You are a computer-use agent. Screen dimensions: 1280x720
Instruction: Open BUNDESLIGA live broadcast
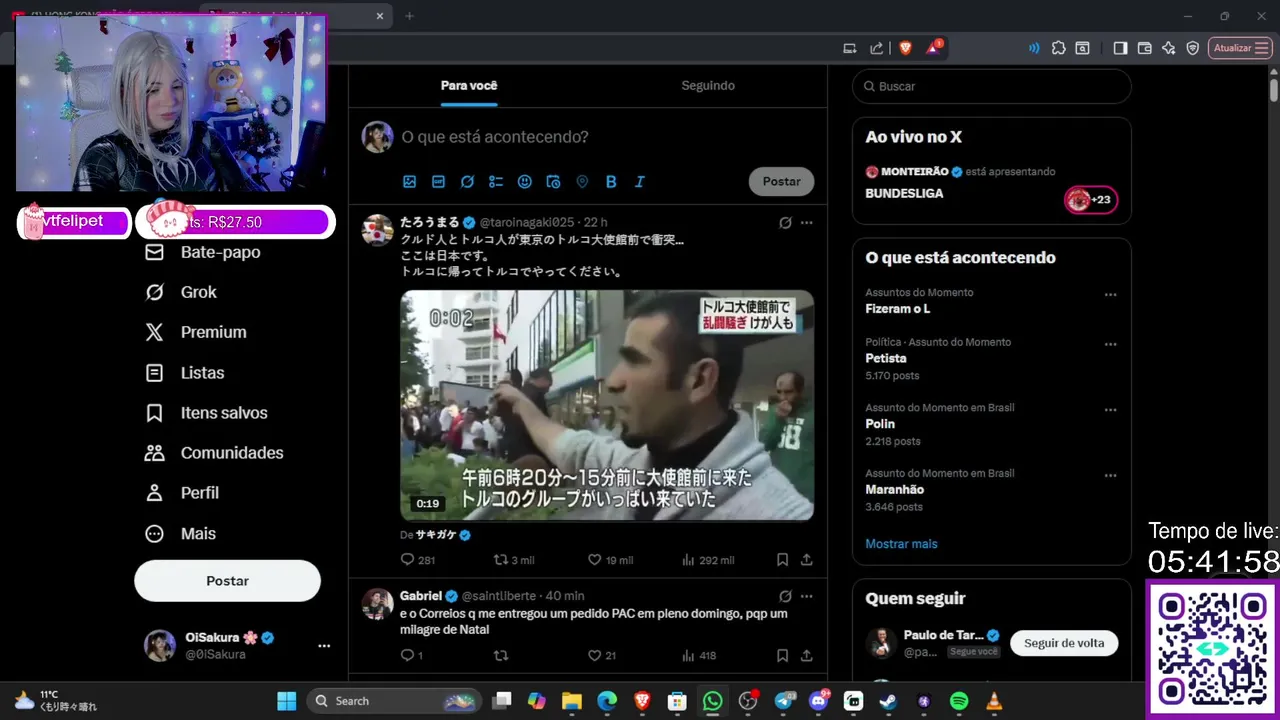click(904, 193)
